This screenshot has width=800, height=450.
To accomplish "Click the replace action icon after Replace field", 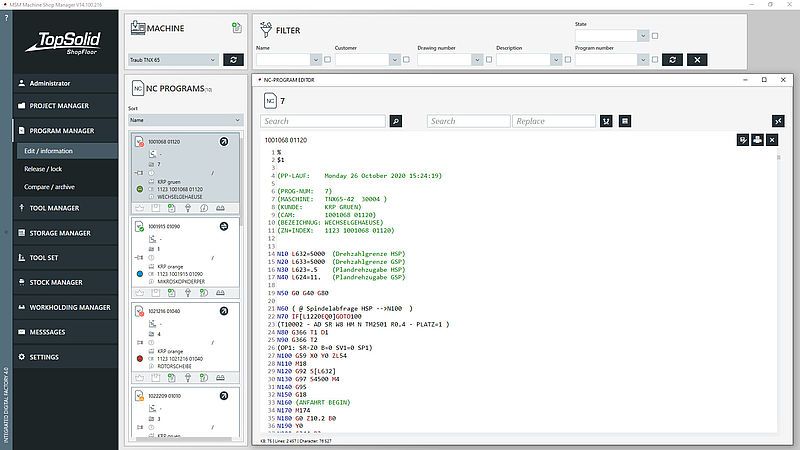I will 604,121.
